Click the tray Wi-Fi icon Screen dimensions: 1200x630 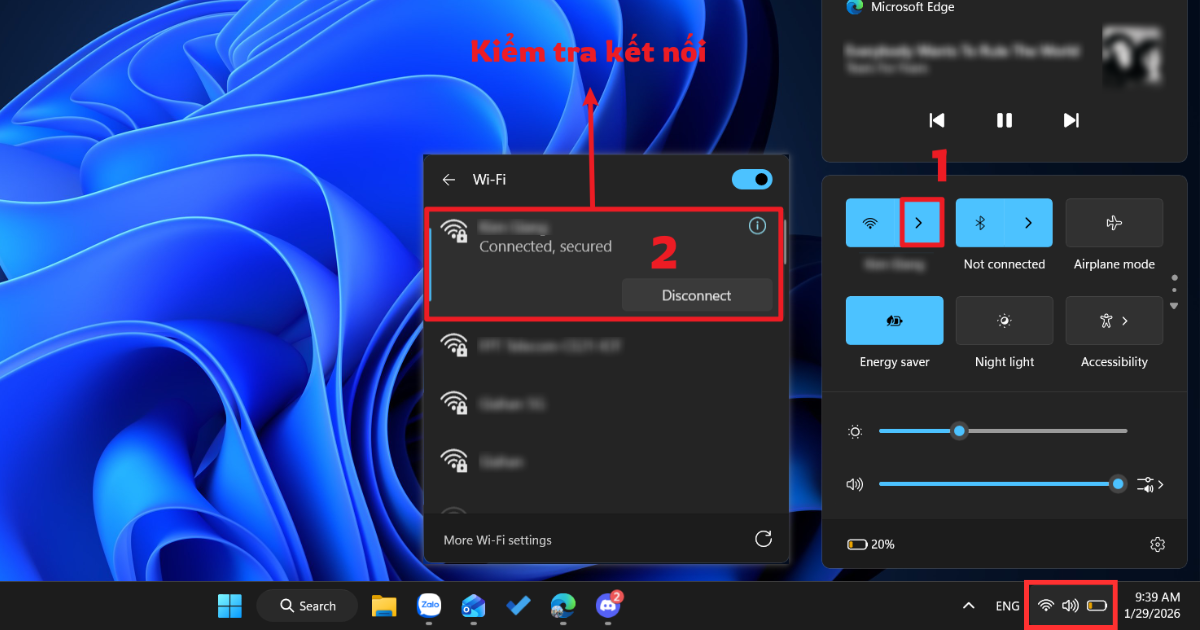1045,605
